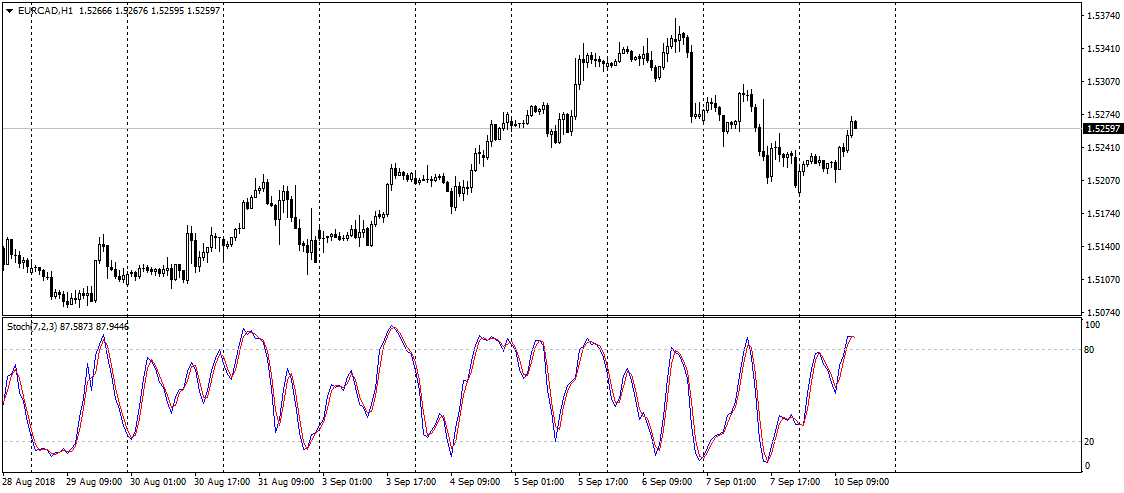Click the 28 Aug 2018 date label
This screenshot has height=493, width=1124.
click(x=27, y=482)
